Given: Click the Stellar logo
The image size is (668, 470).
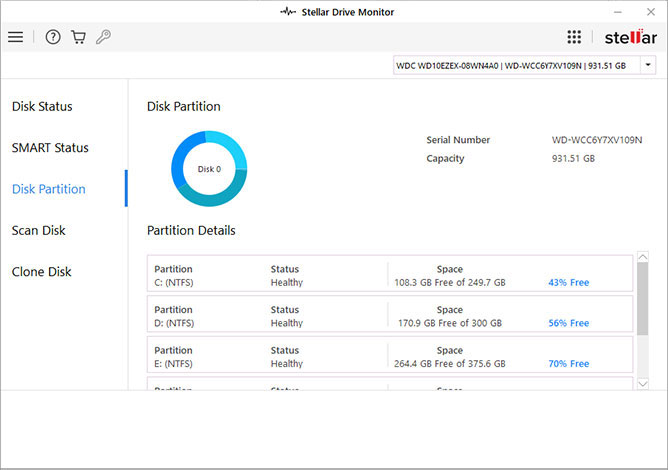Looking at the screenshot, I should pos(631,37).
